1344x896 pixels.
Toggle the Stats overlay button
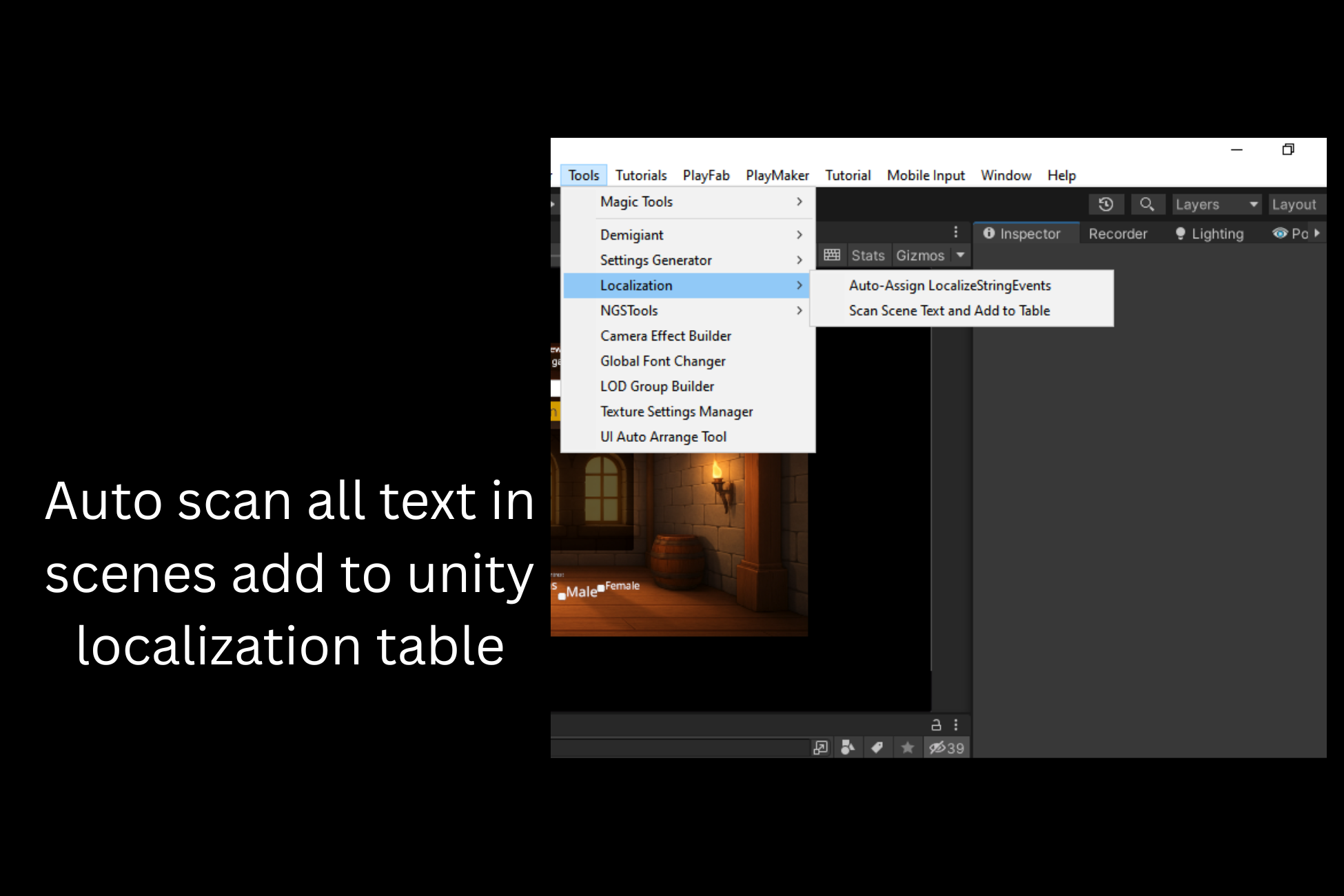867,256
